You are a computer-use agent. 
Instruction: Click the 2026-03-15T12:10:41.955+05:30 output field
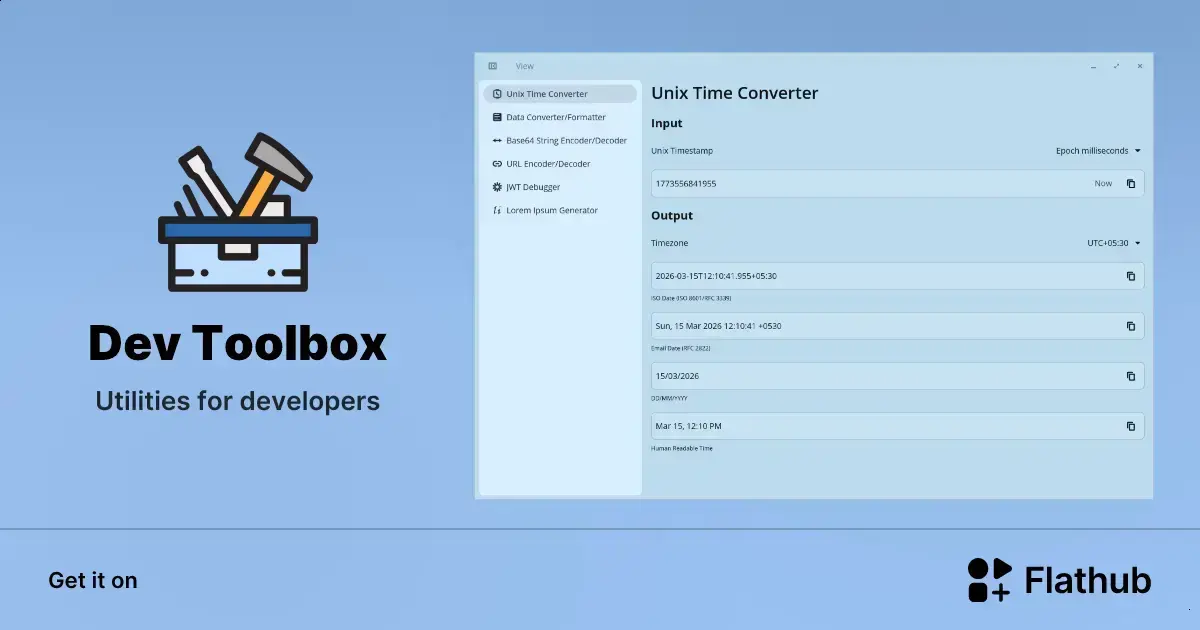[x=897, y=276]
